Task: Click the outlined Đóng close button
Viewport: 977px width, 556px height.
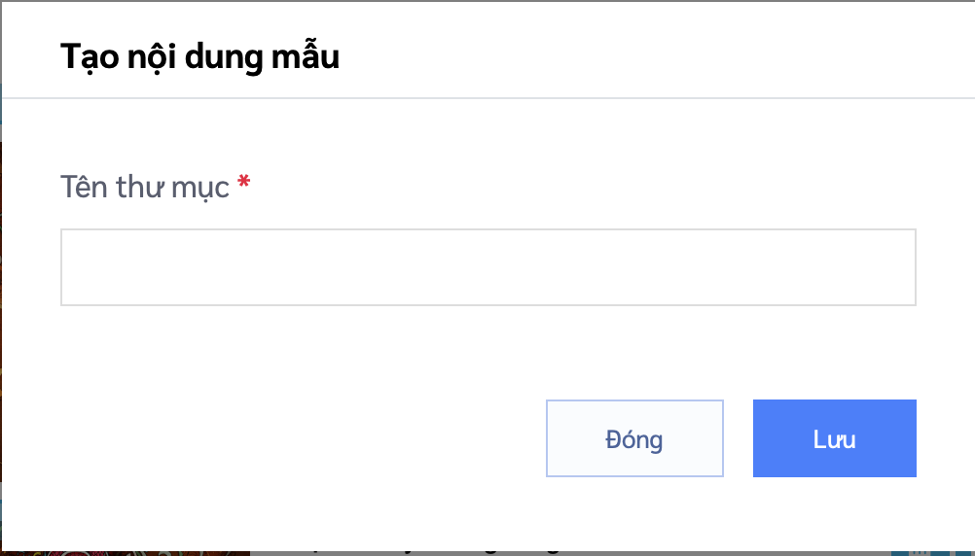Action: (x=634, y=438)
